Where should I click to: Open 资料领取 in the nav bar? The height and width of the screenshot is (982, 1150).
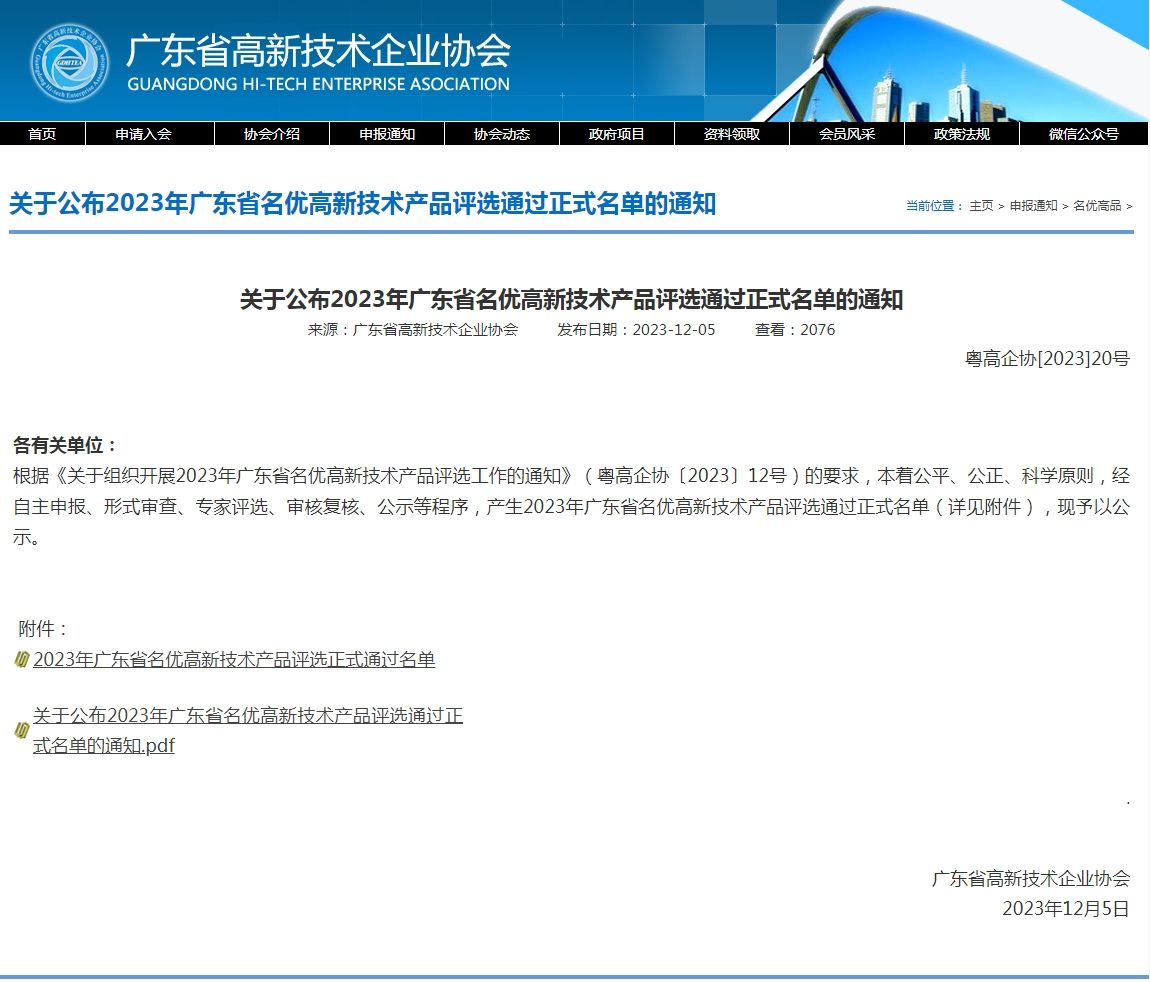732,134
